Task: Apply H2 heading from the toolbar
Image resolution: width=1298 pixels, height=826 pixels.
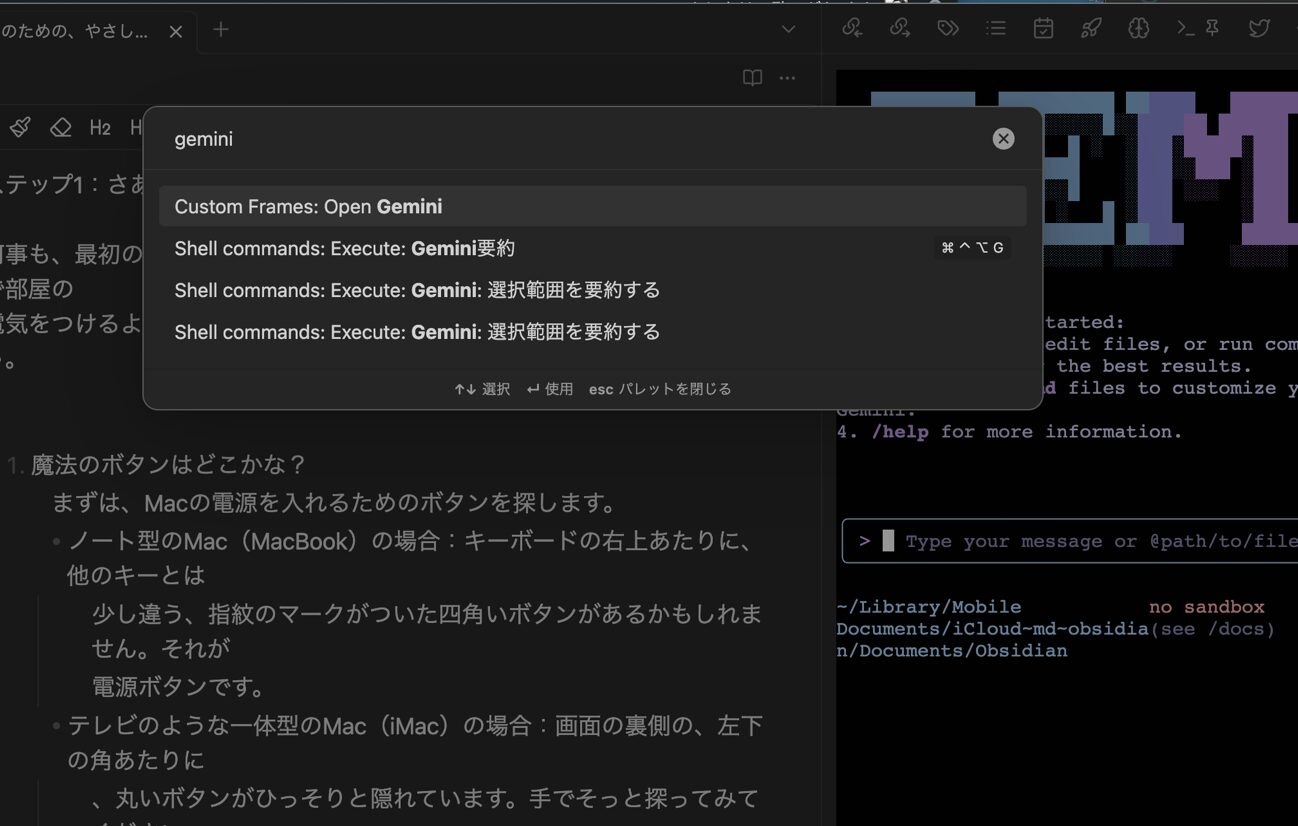Action: pos(100,127)
